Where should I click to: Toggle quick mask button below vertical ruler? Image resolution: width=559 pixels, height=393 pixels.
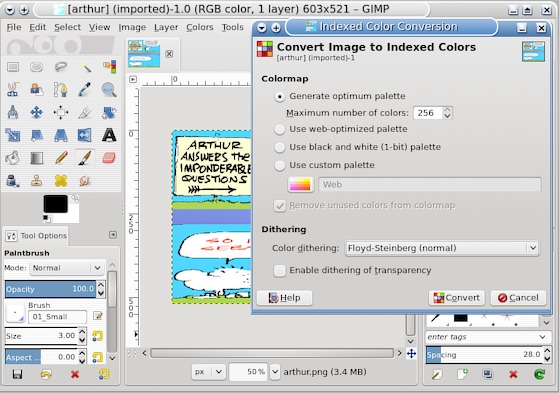click(132, 353)
